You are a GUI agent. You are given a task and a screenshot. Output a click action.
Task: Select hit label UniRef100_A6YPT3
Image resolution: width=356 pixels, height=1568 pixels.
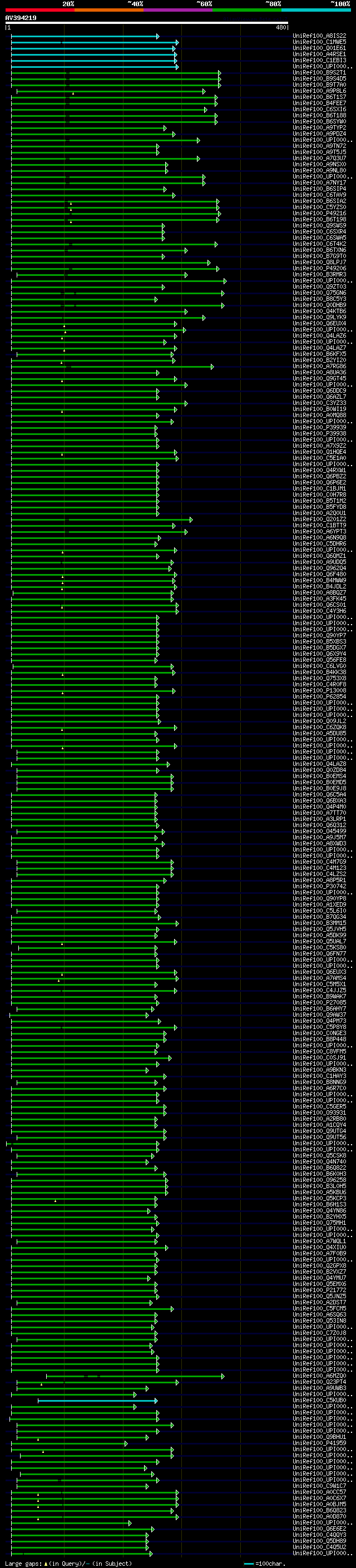pos(319,531)
